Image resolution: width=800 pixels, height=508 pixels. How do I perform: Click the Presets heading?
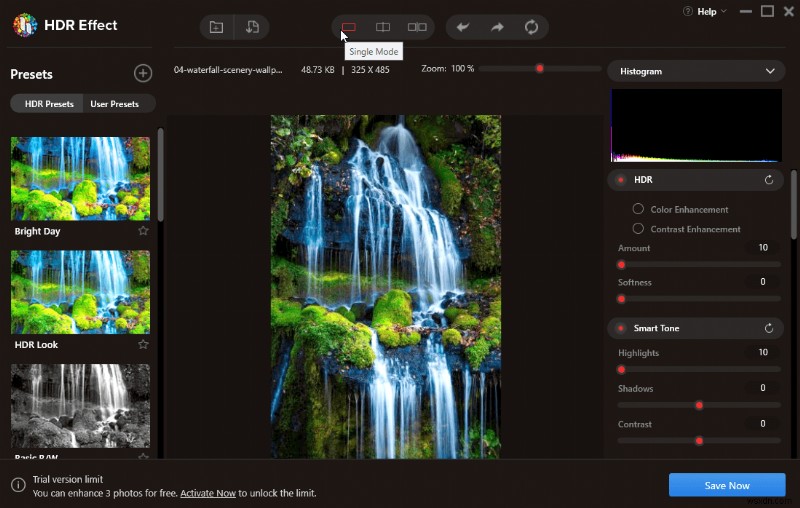tap(32, 74)
